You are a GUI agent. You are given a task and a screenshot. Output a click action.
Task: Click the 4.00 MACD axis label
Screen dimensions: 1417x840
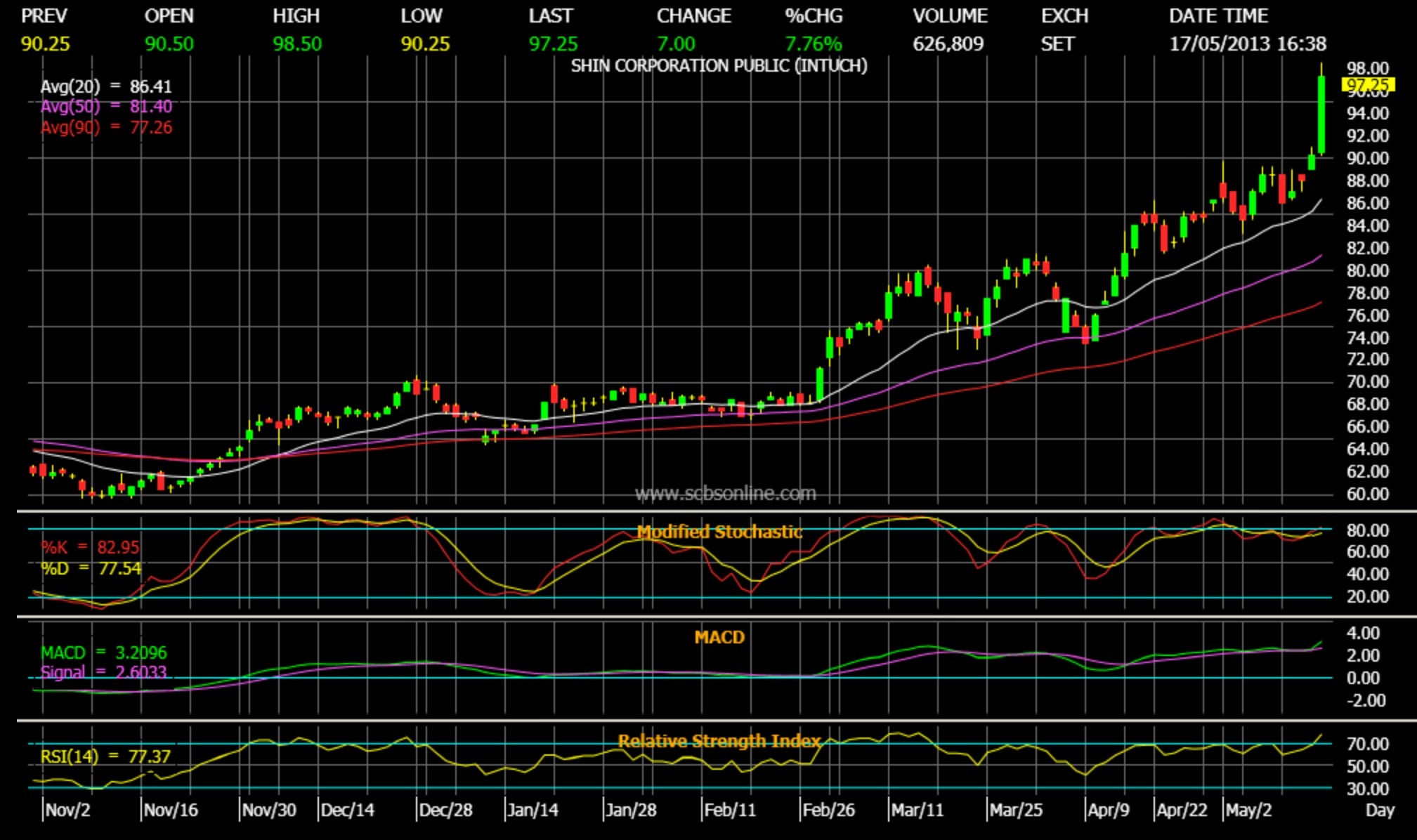tap(1363, 633)
